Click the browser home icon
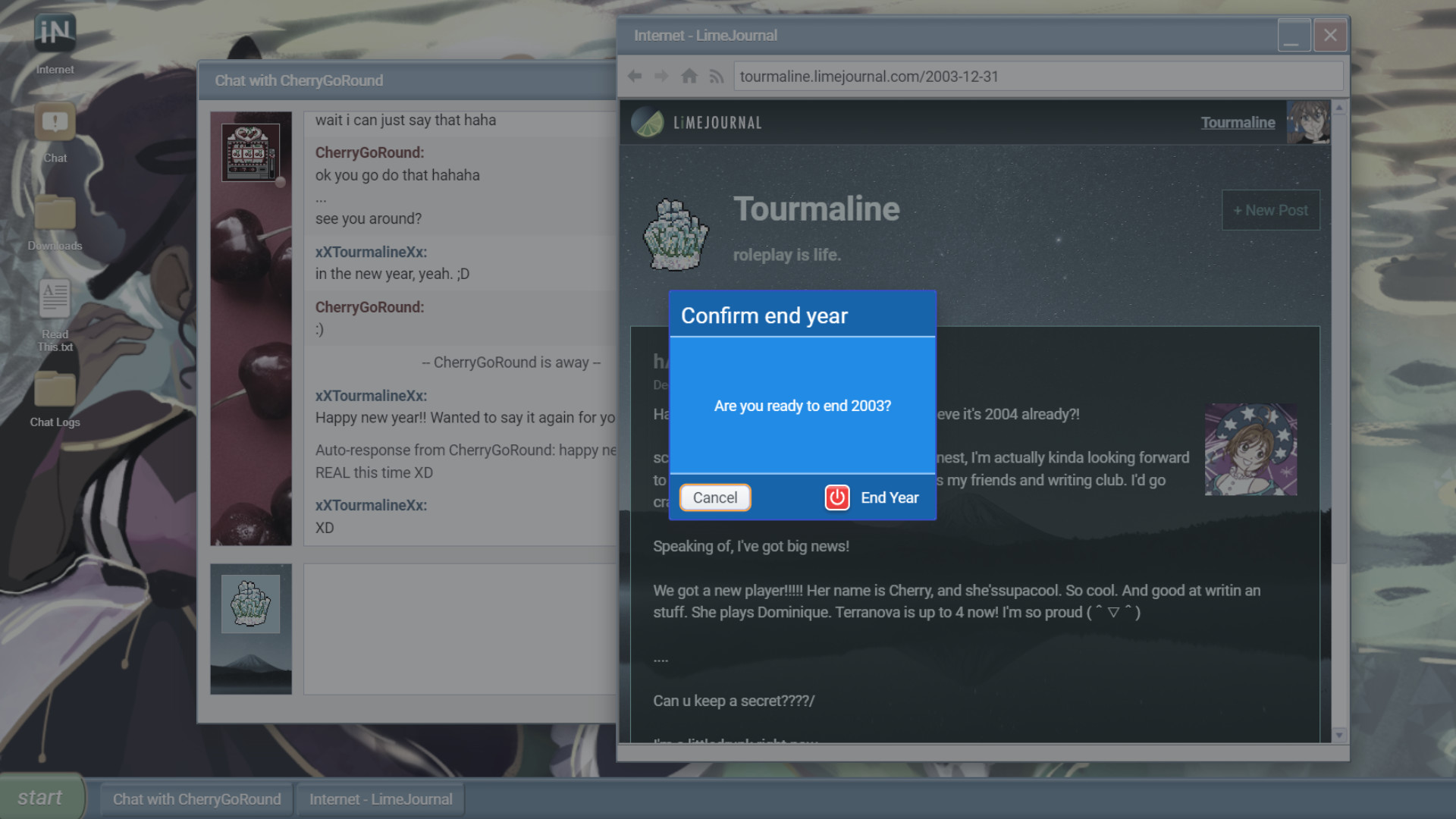Viewport: 1456px width, 819px height. point(689,76)
